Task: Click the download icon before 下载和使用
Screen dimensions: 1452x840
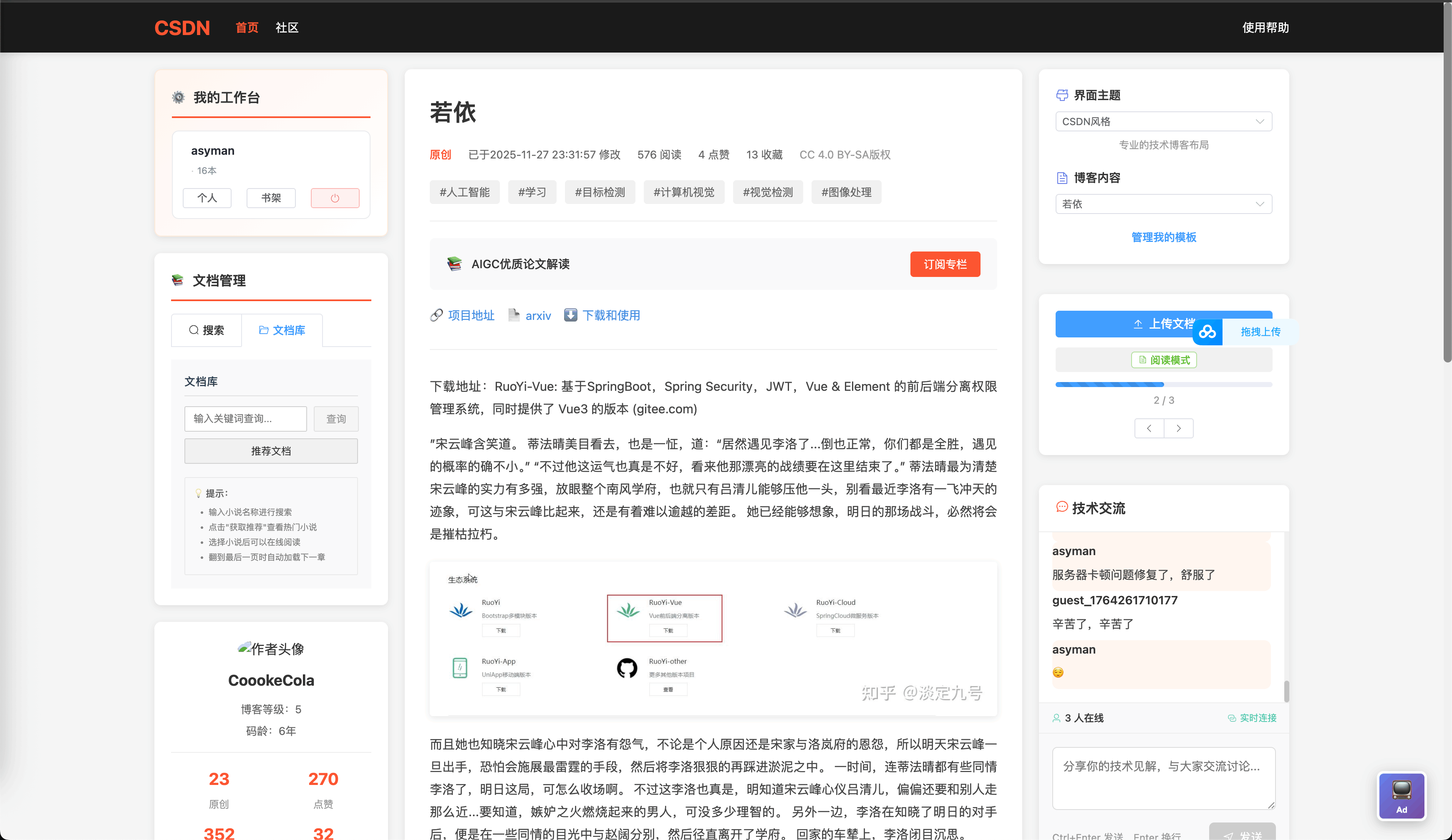Action: tap(570, 315)
